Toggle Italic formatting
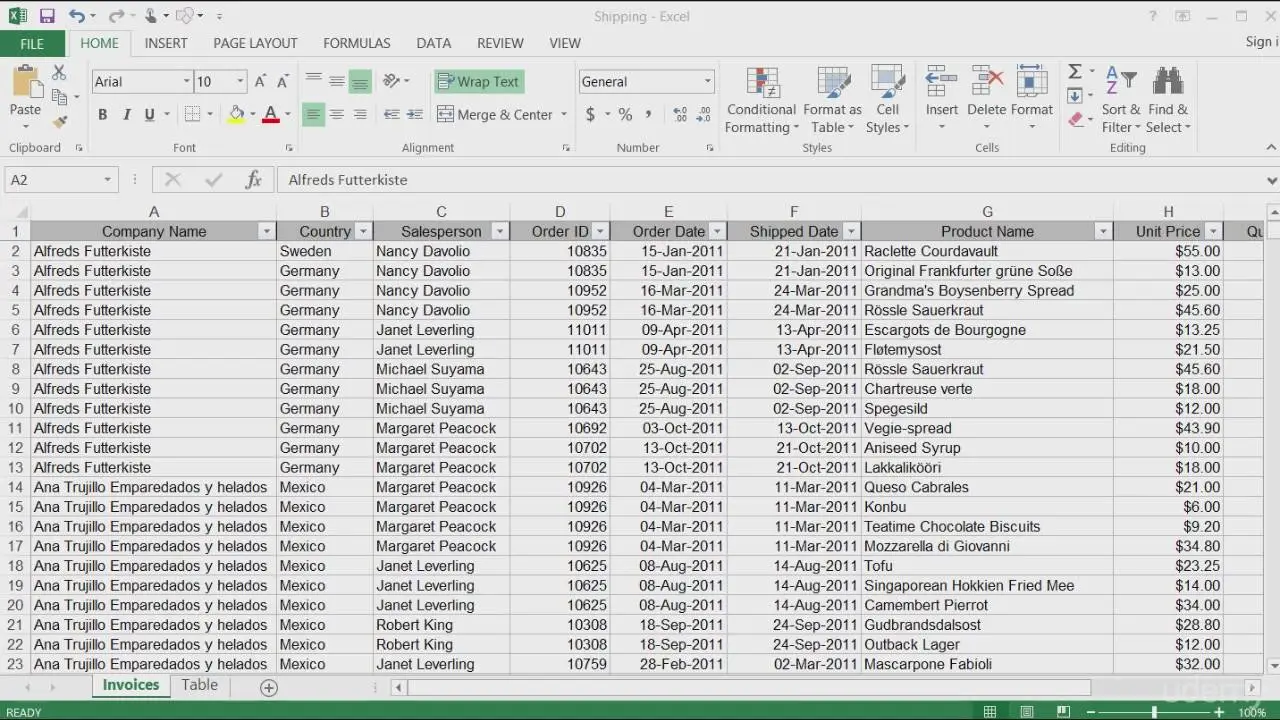This screenshot has height=720, width=1280. [x=126, y=115]
